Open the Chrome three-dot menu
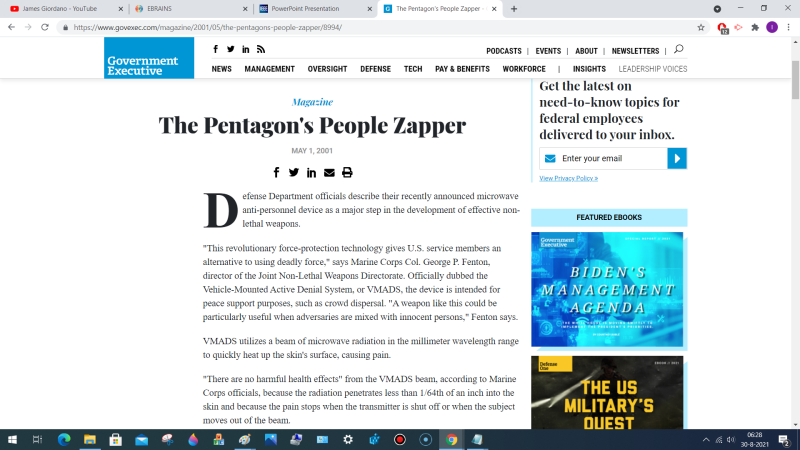 click(x=788, y=28)
